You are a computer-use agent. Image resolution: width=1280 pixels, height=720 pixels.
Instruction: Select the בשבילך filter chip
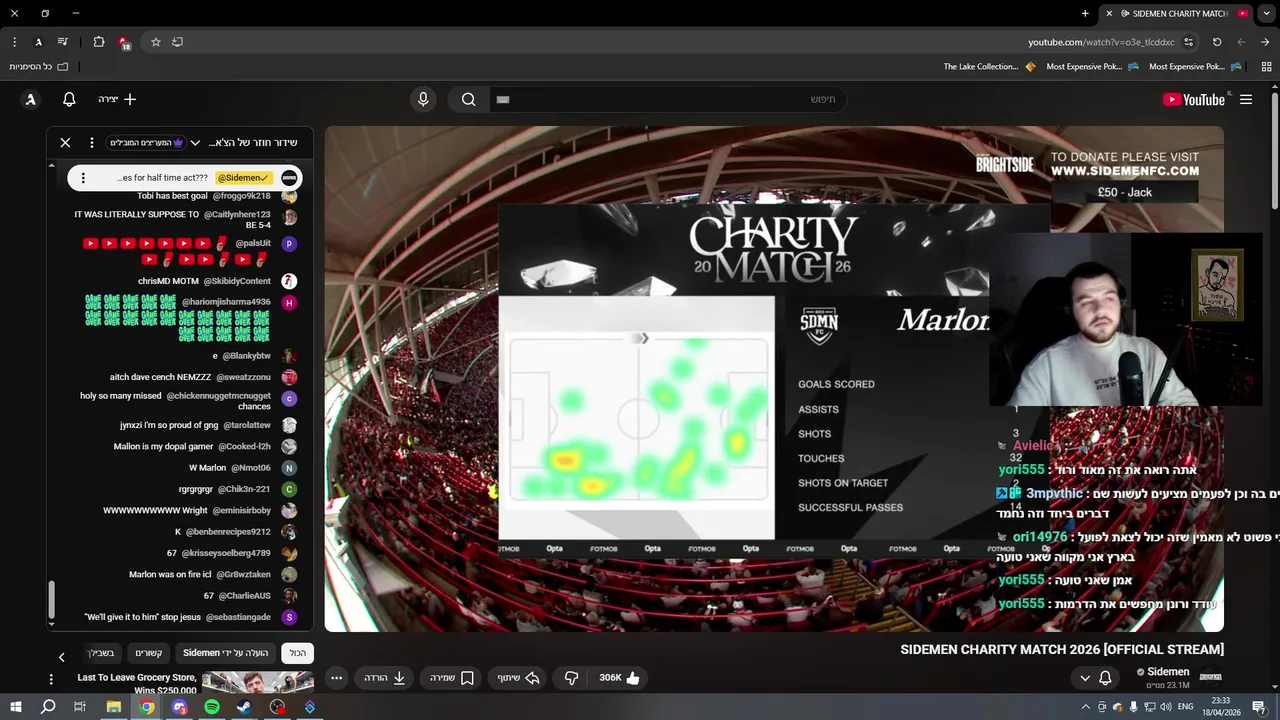[x=101, y=653]
